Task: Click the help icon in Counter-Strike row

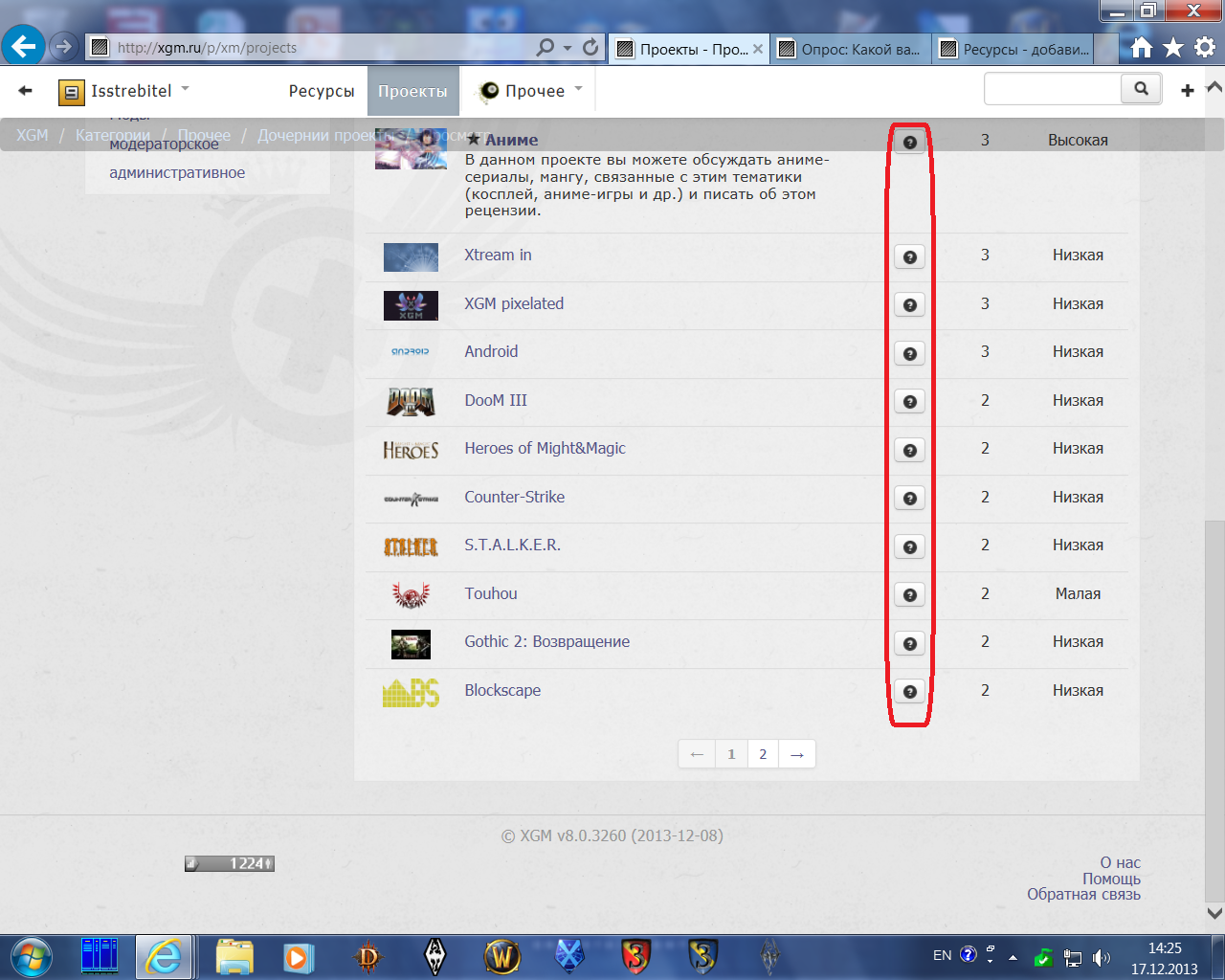Action: [909, 499]
